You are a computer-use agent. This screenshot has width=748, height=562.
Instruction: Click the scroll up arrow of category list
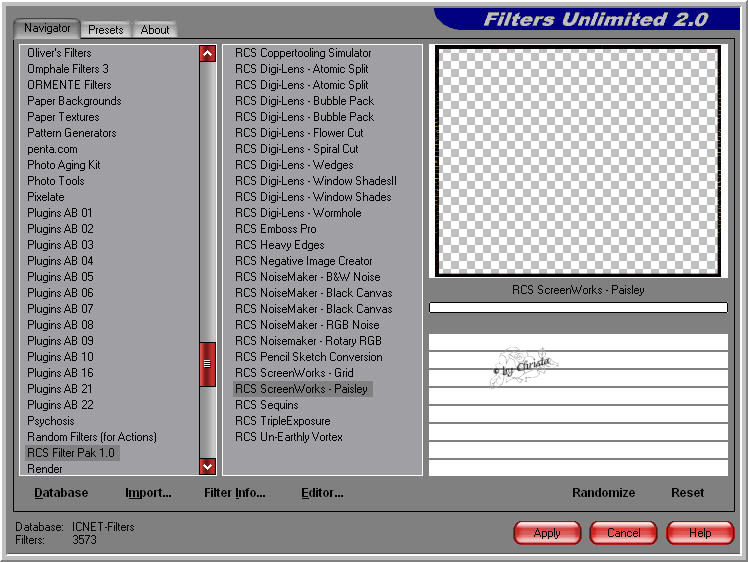pyautogui.click(x=208, y=53)
